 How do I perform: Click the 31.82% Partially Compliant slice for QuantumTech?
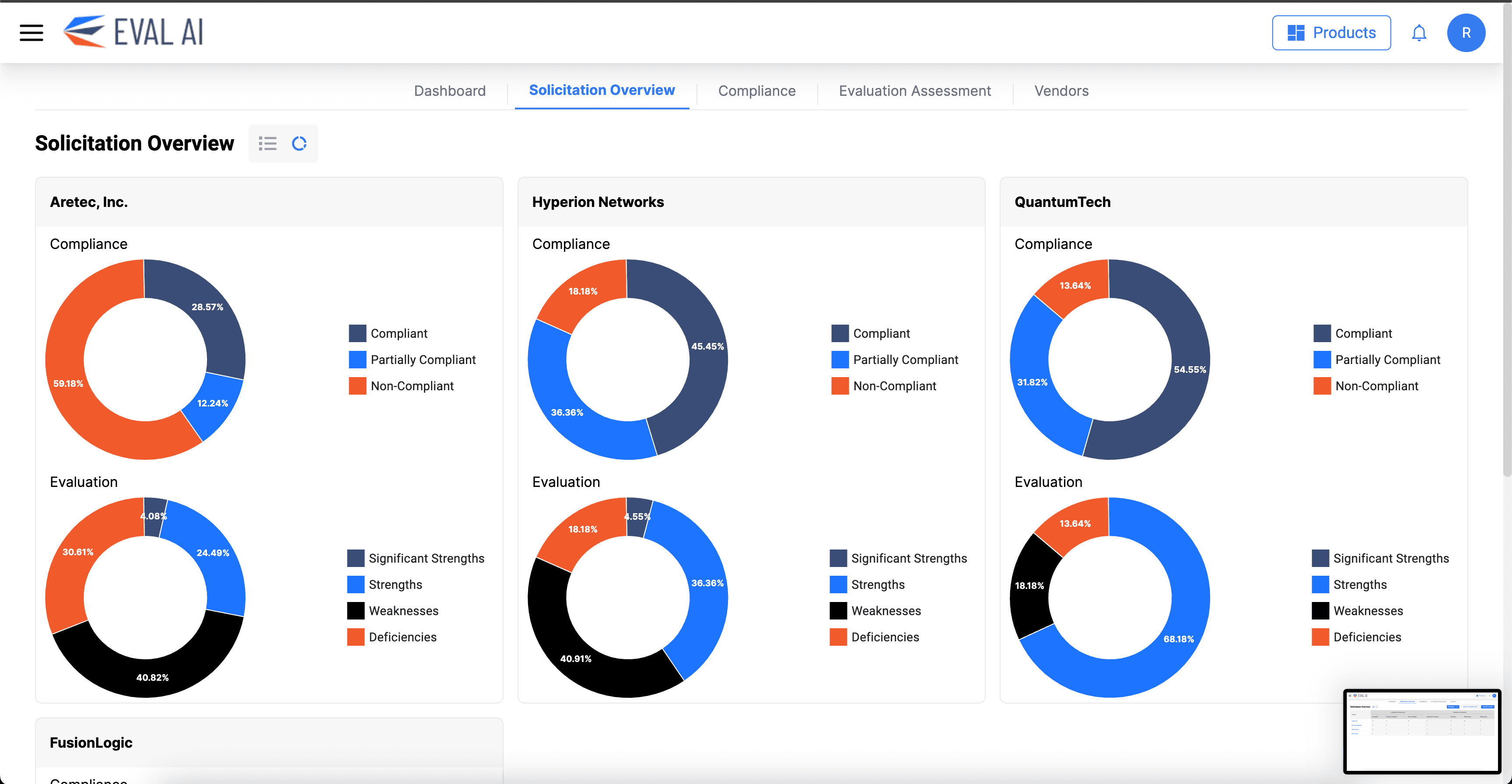point(1033,383)
